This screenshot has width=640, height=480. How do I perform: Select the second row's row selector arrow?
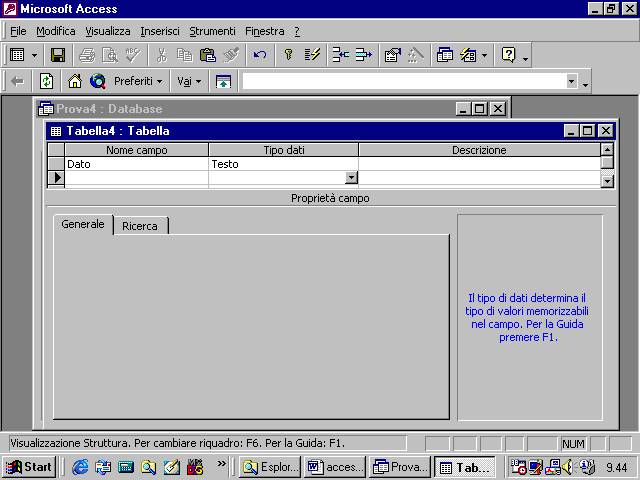[x=56, y=178]
